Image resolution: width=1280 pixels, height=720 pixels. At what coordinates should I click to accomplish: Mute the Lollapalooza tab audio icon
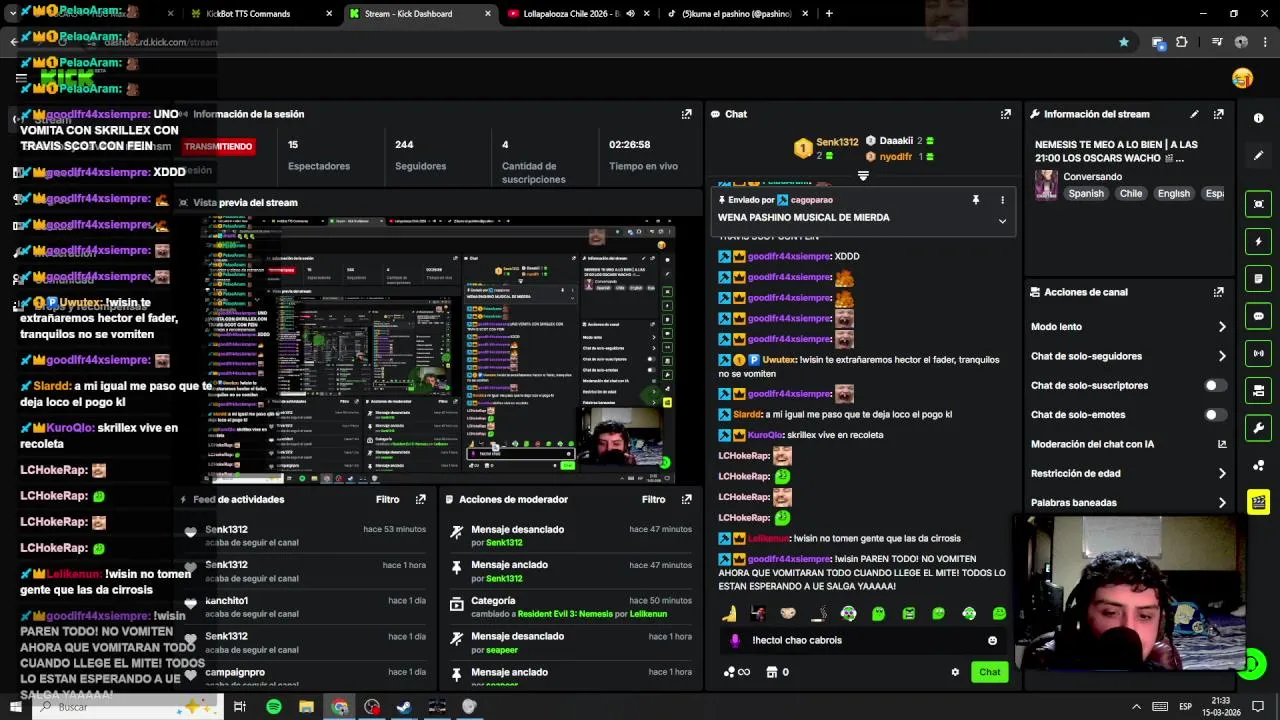click(x=630, y=14)
